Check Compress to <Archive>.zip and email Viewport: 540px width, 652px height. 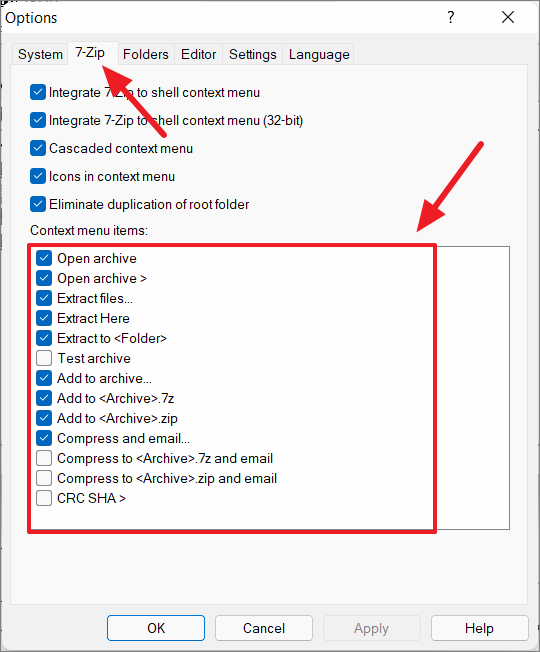pyautogui.click(x=44, y=478)
